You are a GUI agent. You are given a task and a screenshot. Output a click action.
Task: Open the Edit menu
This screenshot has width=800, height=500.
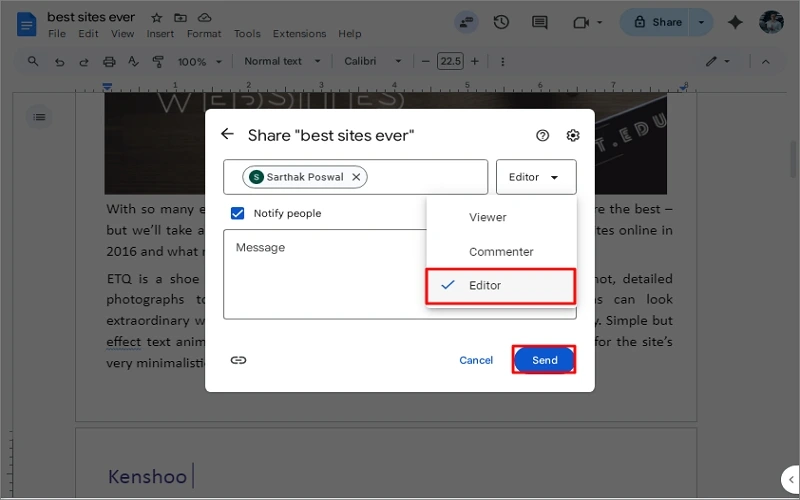[88, 34]
